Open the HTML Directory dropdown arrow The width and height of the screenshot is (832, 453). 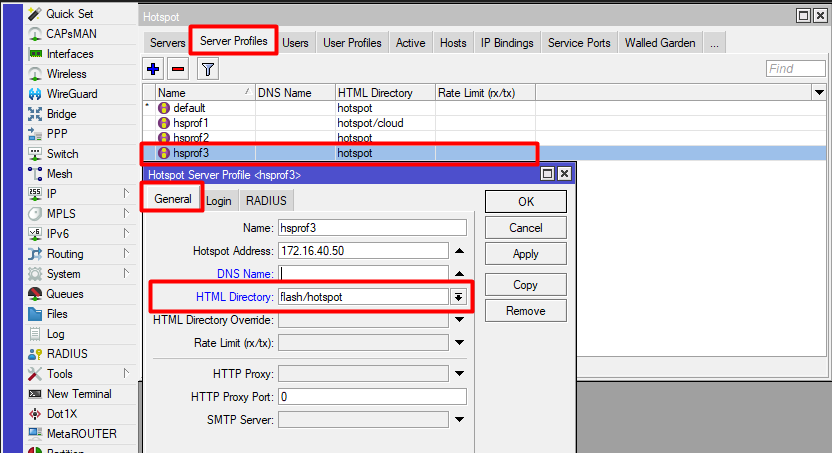coord(459,297)
